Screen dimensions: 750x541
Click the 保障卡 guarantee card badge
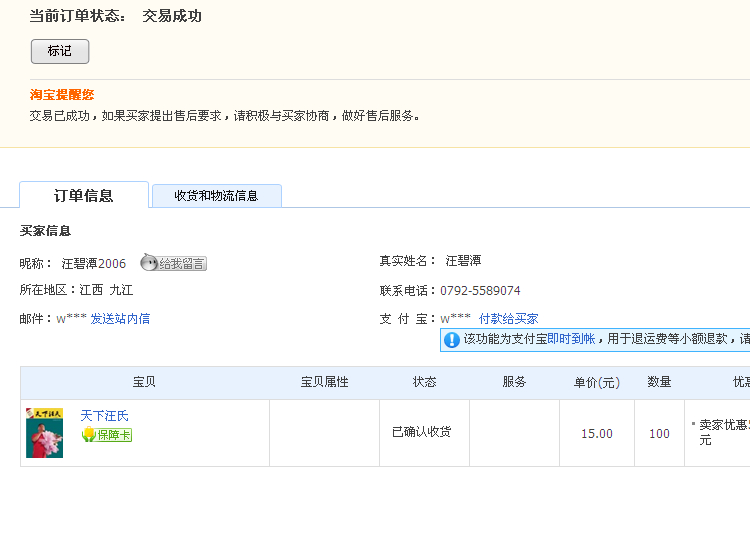pos(106,435)
